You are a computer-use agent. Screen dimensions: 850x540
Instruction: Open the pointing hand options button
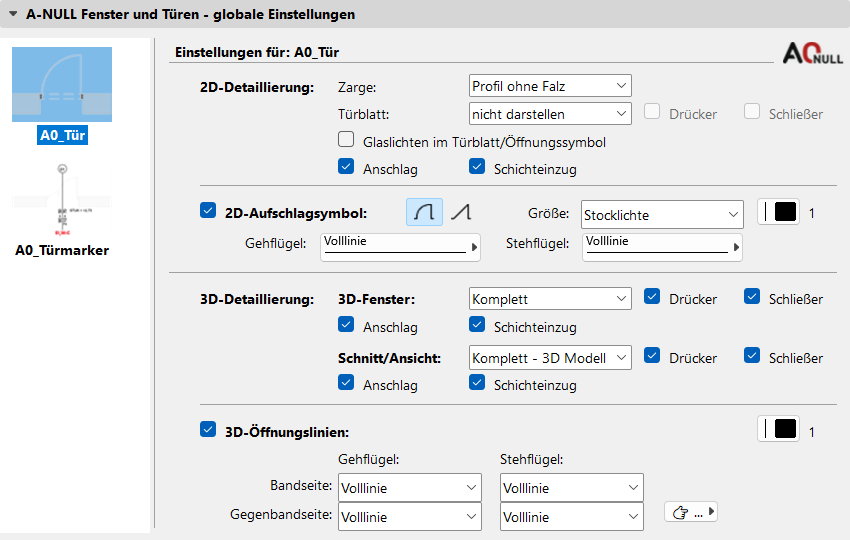691,513
